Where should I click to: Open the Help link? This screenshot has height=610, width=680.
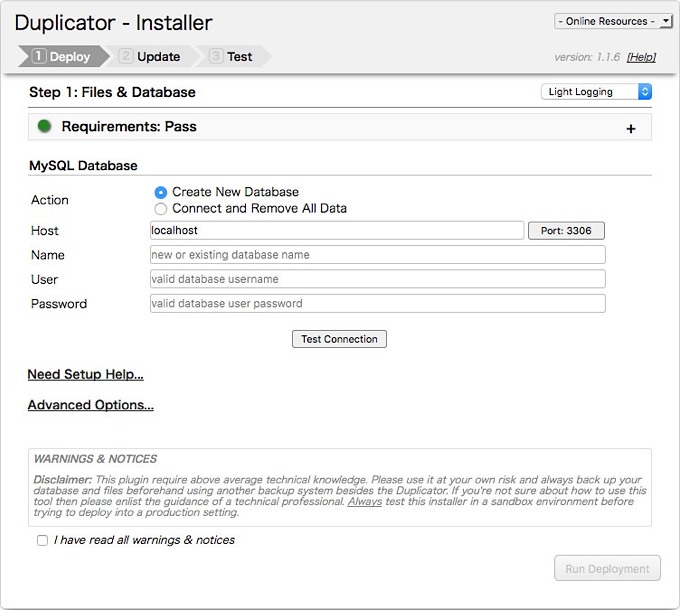click(x=641, y=58)
